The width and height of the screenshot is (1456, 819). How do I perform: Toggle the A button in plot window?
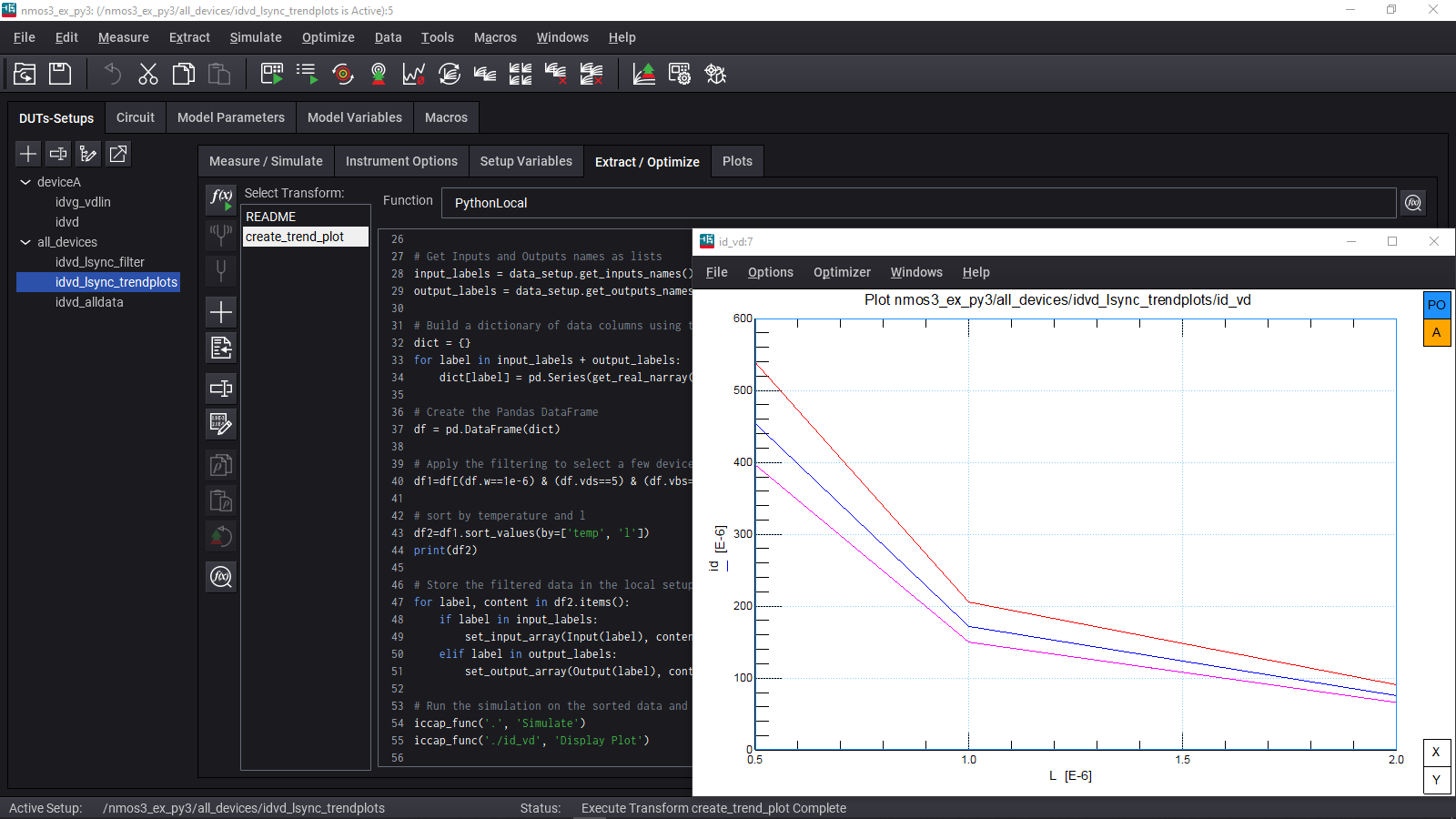(x=1436, y=333)
